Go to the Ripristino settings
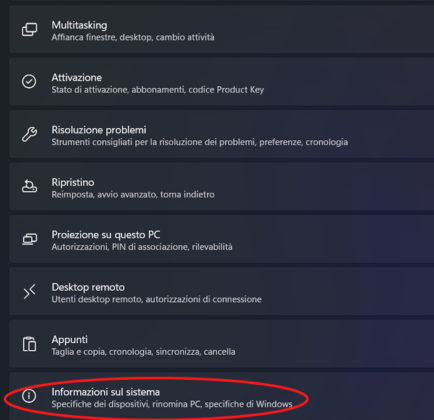 point(222,186)
